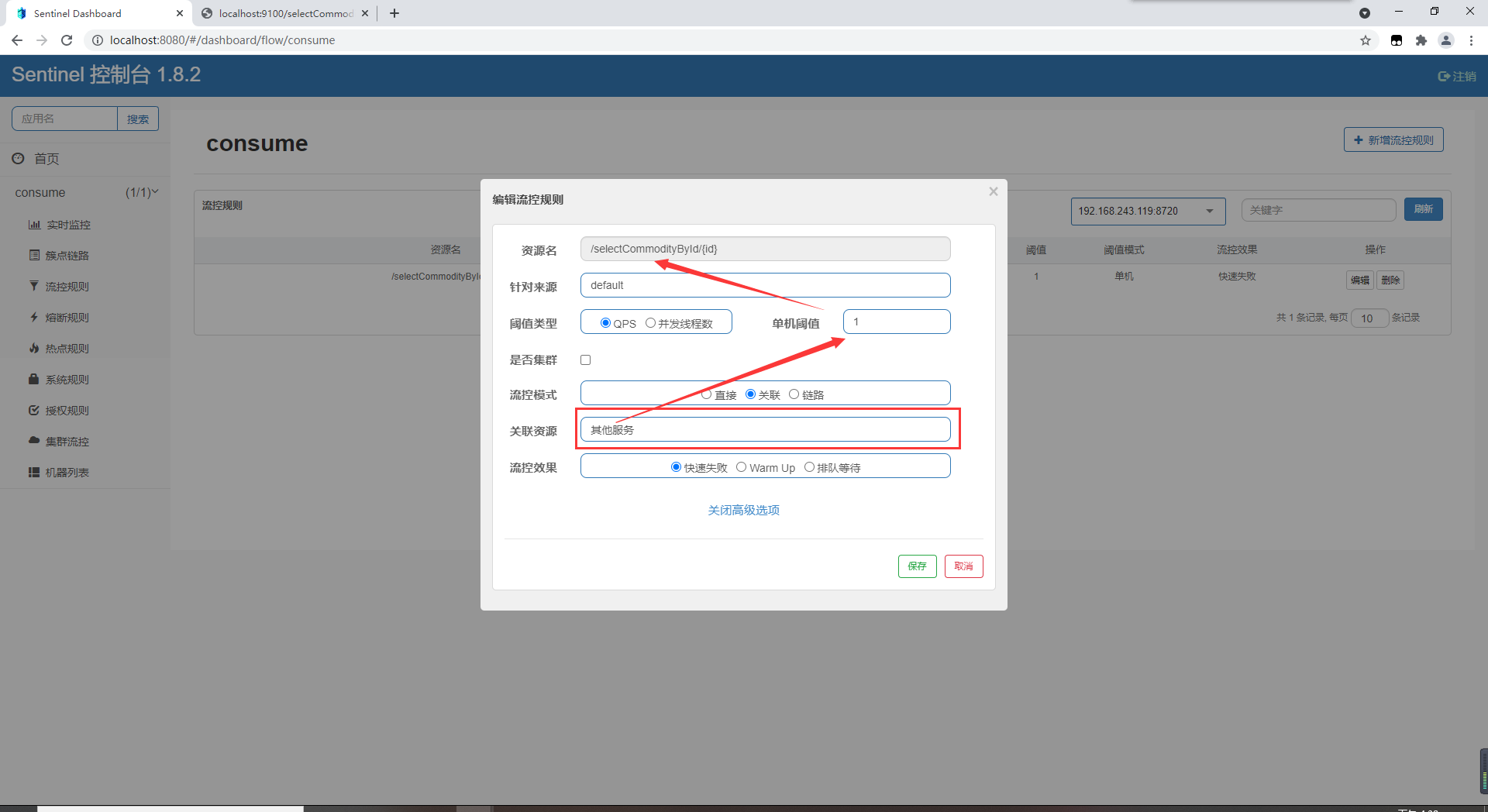Click 资源名 column header in table
The height and width of the screenshot is (812, 1488).
446,249
